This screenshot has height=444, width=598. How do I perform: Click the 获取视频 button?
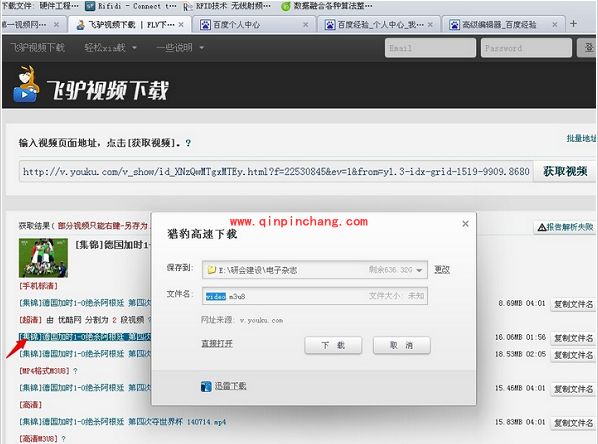click(x=565, y=172)
